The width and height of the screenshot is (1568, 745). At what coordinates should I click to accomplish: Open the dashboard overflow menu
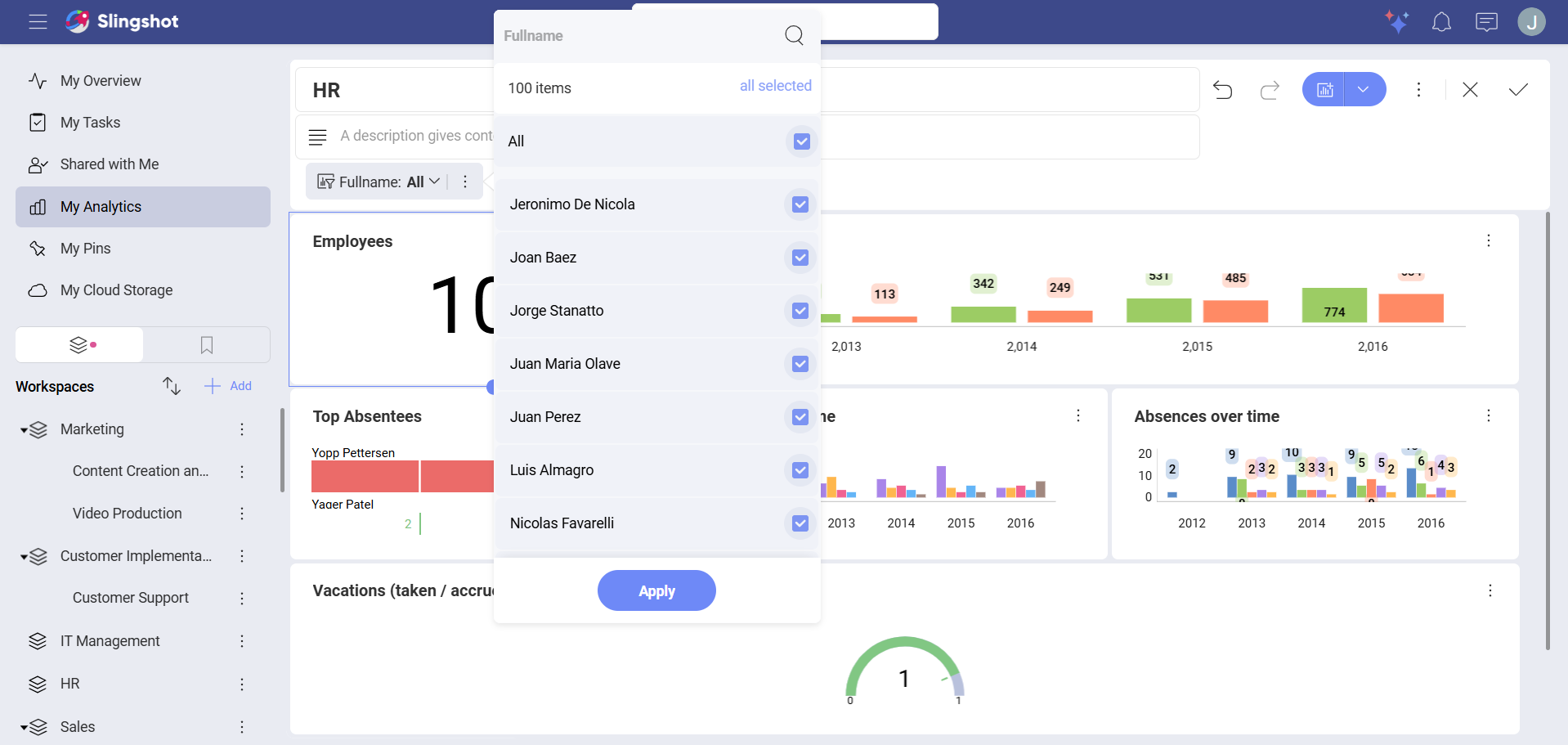coord(1418,90)
